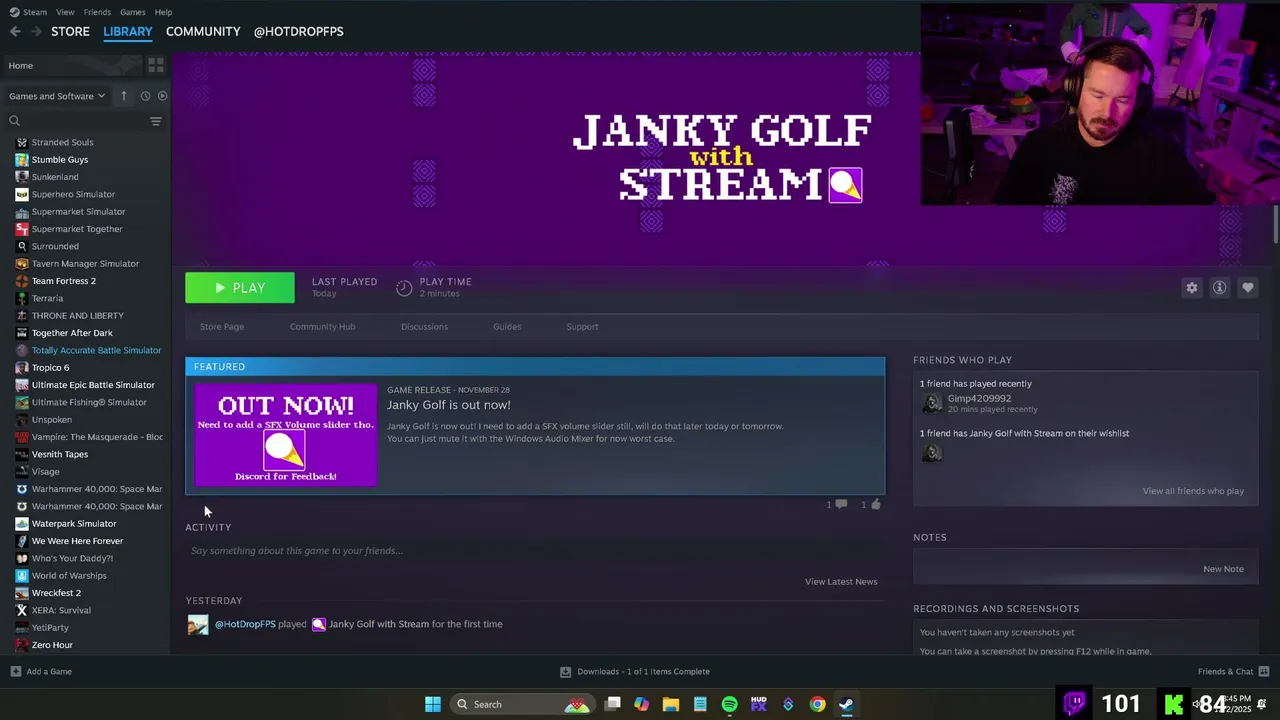Expand the Games and Software dropdown
Image resolution: width=1280 pixels, height=720 pixels.
click(57, 96)
